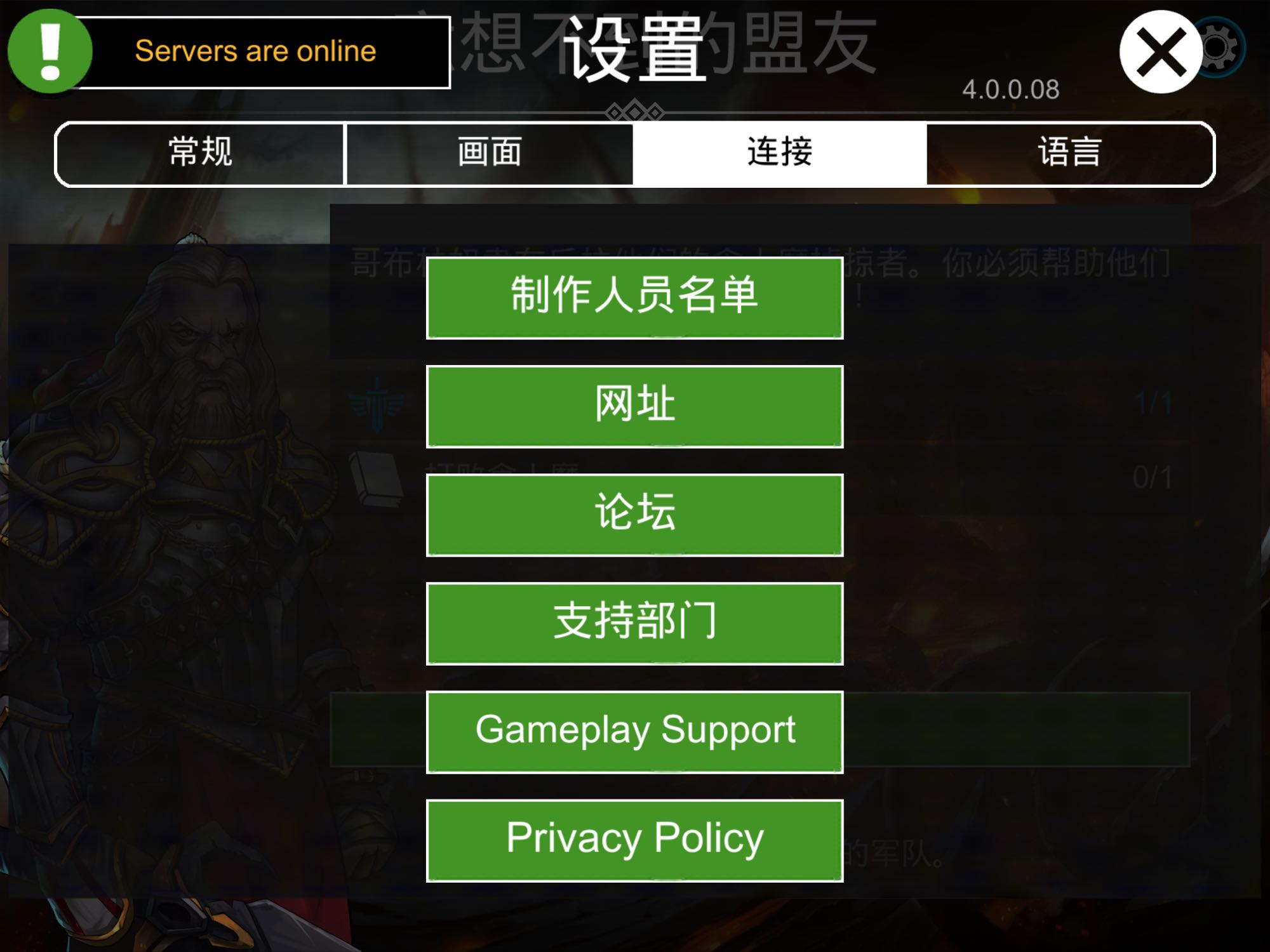Click the dimmed winged sword icon
The height and width of the screenshot is (952, 1270).
pos(377,403)
